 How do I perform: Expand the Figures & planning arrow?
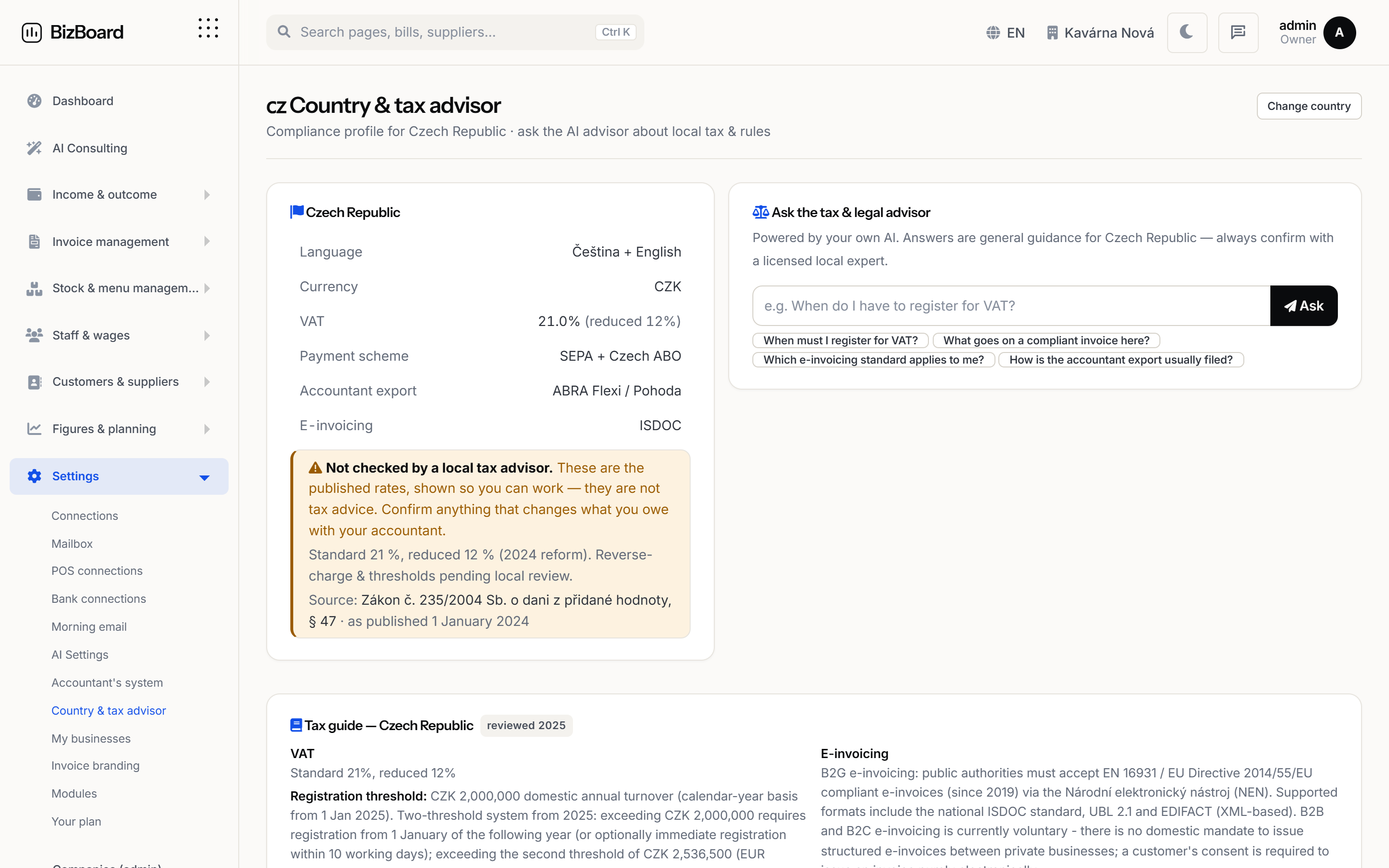(x=207, y=429)
